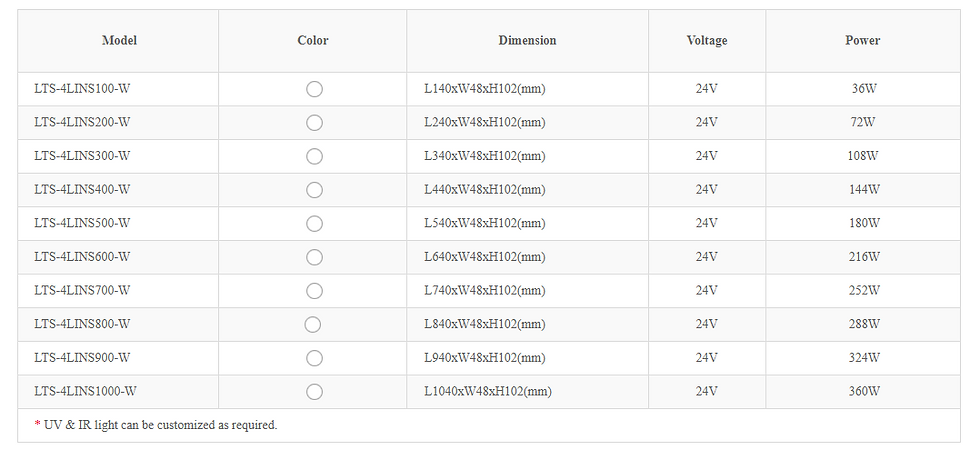Click the 360W power value
This screenshot has width=980, height=460.
864,392
